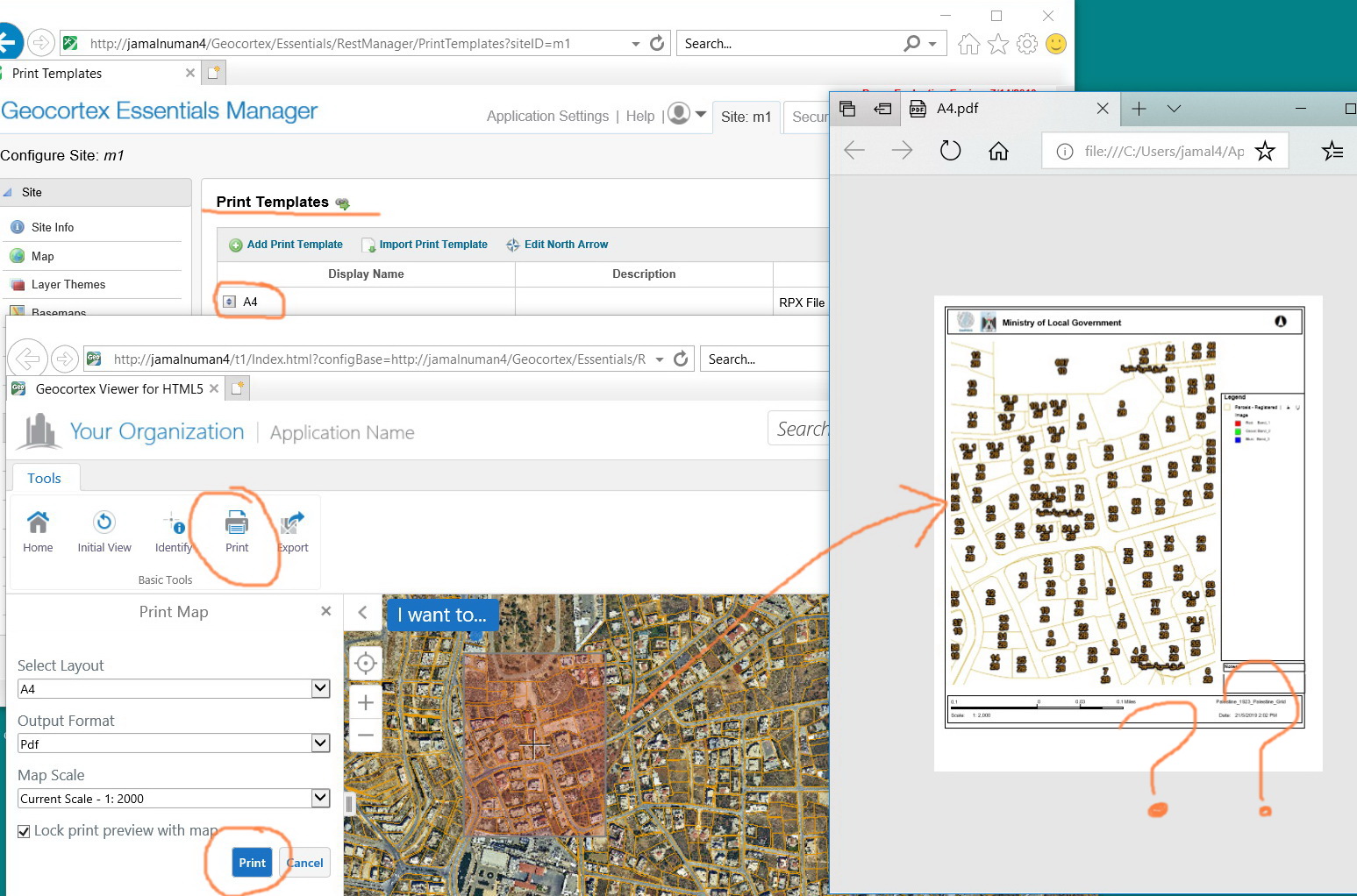Open the Help link in Essentials Manager
Image resolution: width=1357 pixels, height=896 pixels.
point(640,116)
